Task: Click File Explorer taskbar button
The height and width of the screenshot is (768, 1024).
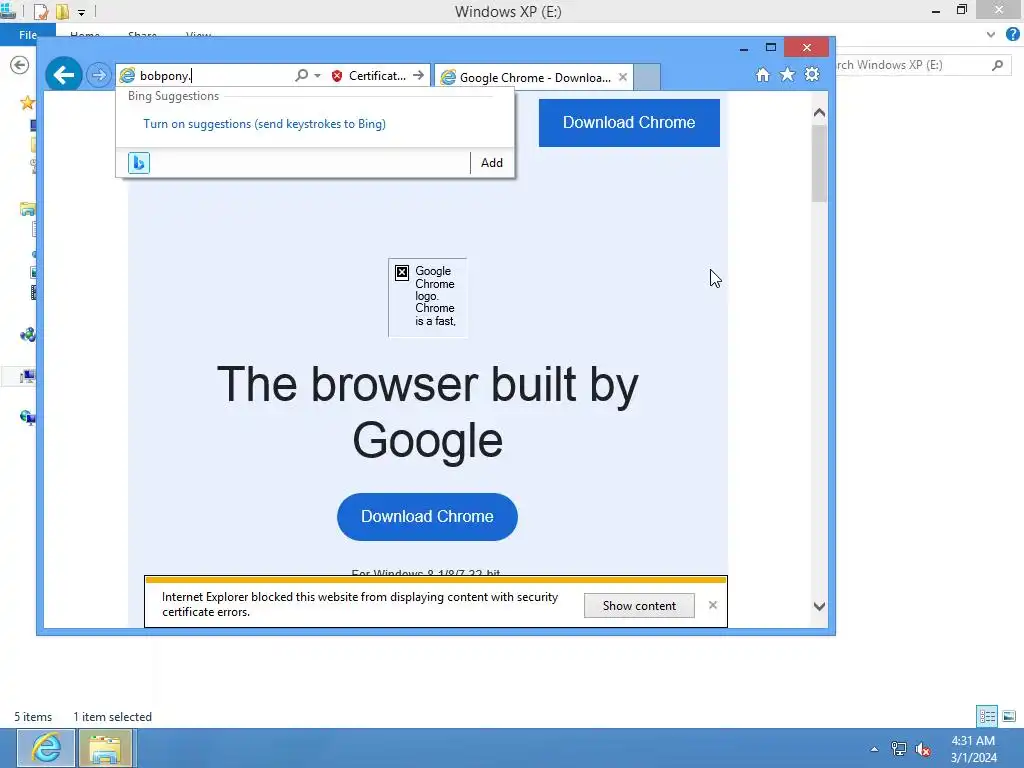Action: pos(106,748)
